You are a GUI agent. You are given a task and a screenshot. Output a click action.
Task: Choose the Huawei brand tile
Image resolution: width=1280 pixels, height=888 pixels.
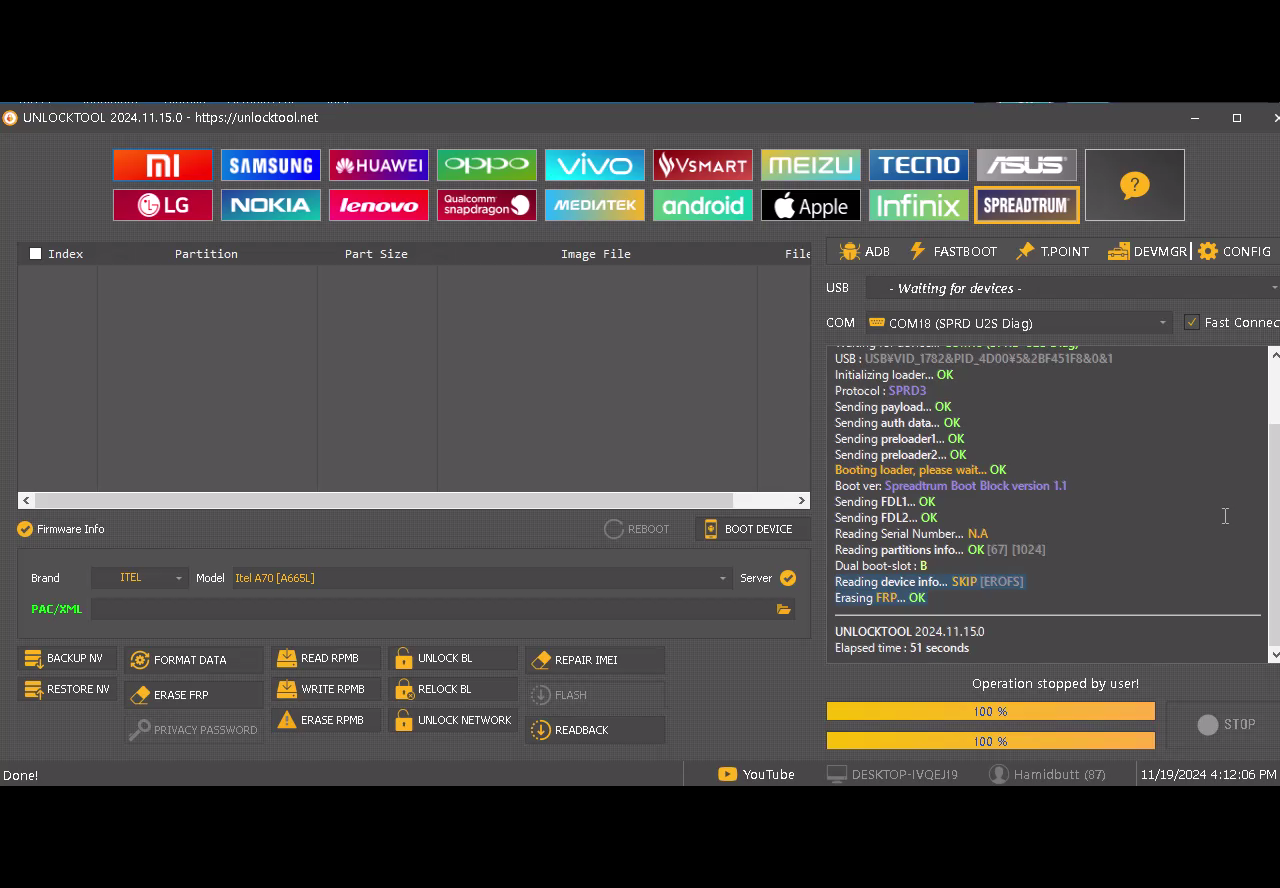tap(378, 165)
